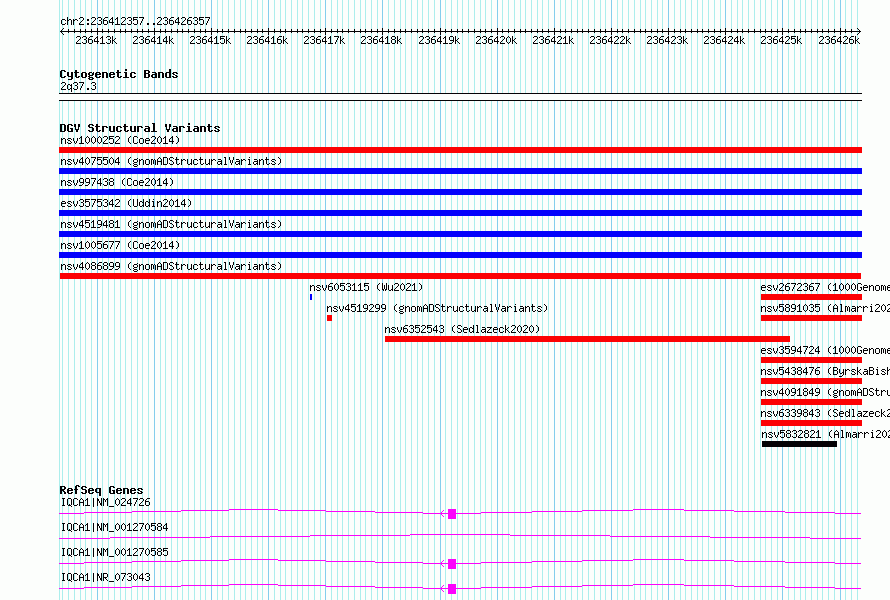Viewport: 890px width, 600px height.
Task: Click the nsv1000252 (Coe2014) red variant bar
Action: pyautogui.click(x=460, y=150)
